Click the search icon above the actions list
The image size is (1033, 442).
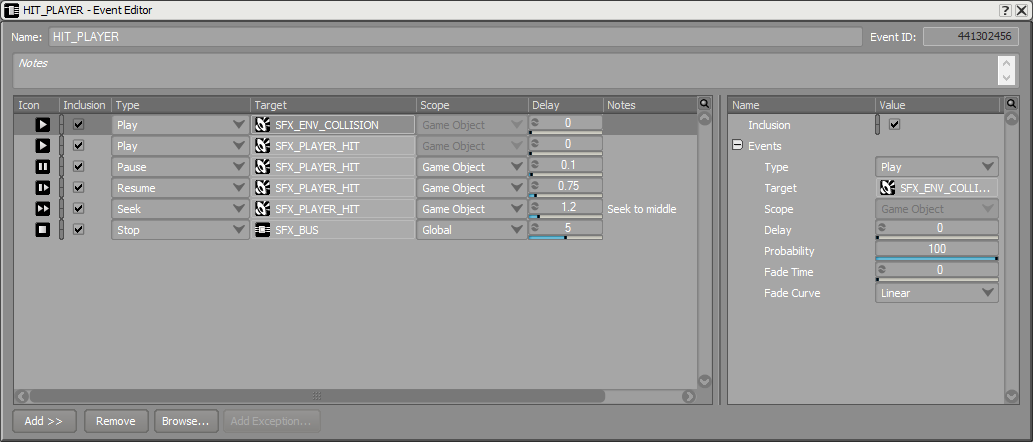tap(704, 104)
